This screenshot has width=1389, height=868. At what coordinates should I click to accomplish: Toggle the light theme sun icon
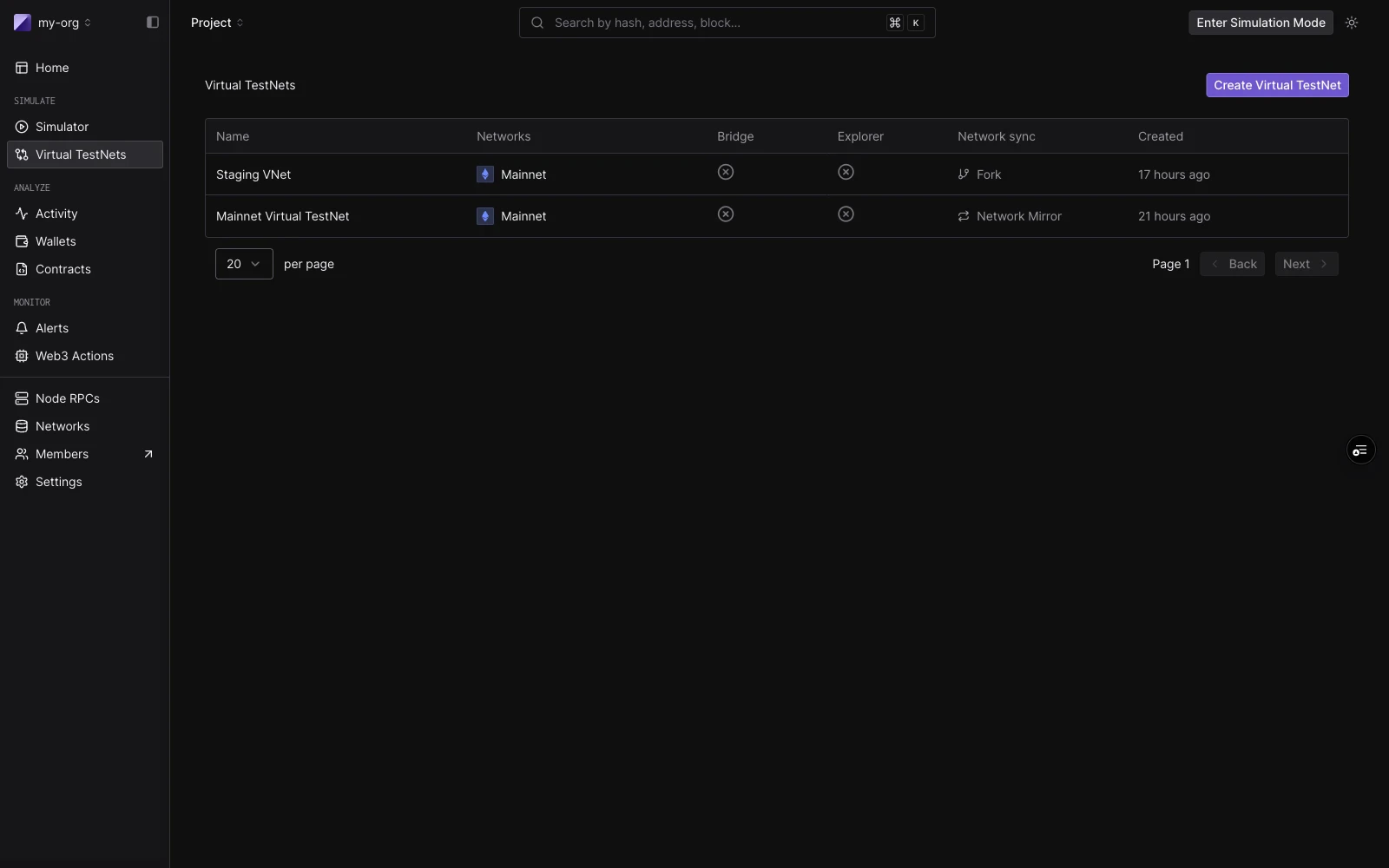[x=1352, y=23]
